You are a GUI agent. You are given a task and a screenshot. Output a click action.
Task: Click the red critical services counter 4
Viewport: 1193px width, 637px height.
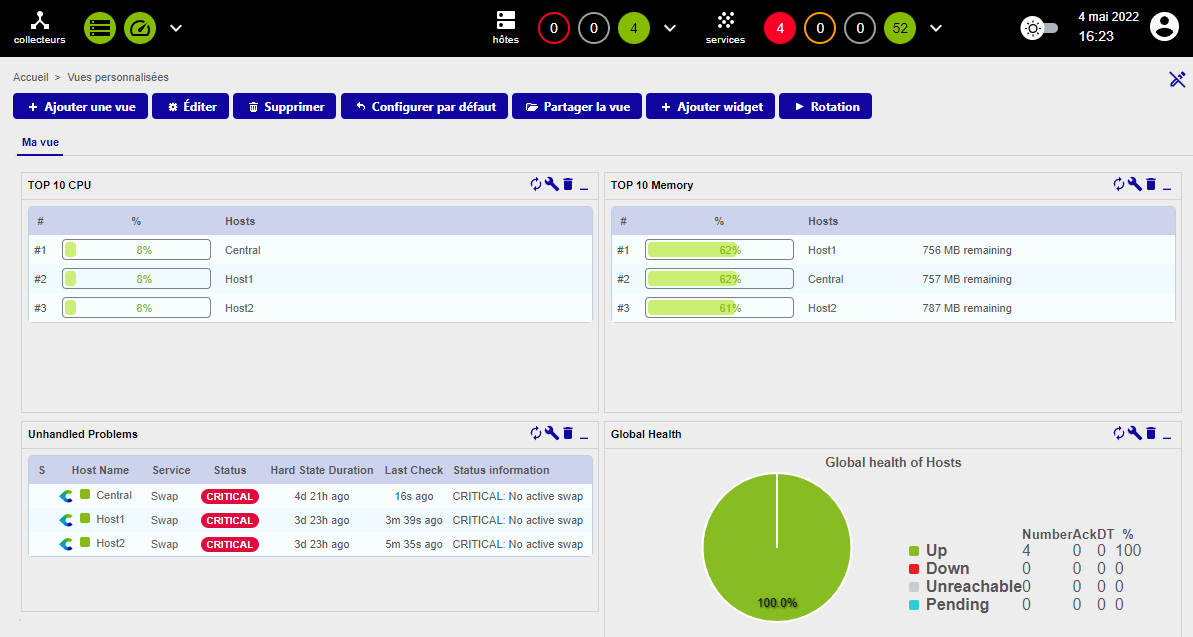coord(780,28)
